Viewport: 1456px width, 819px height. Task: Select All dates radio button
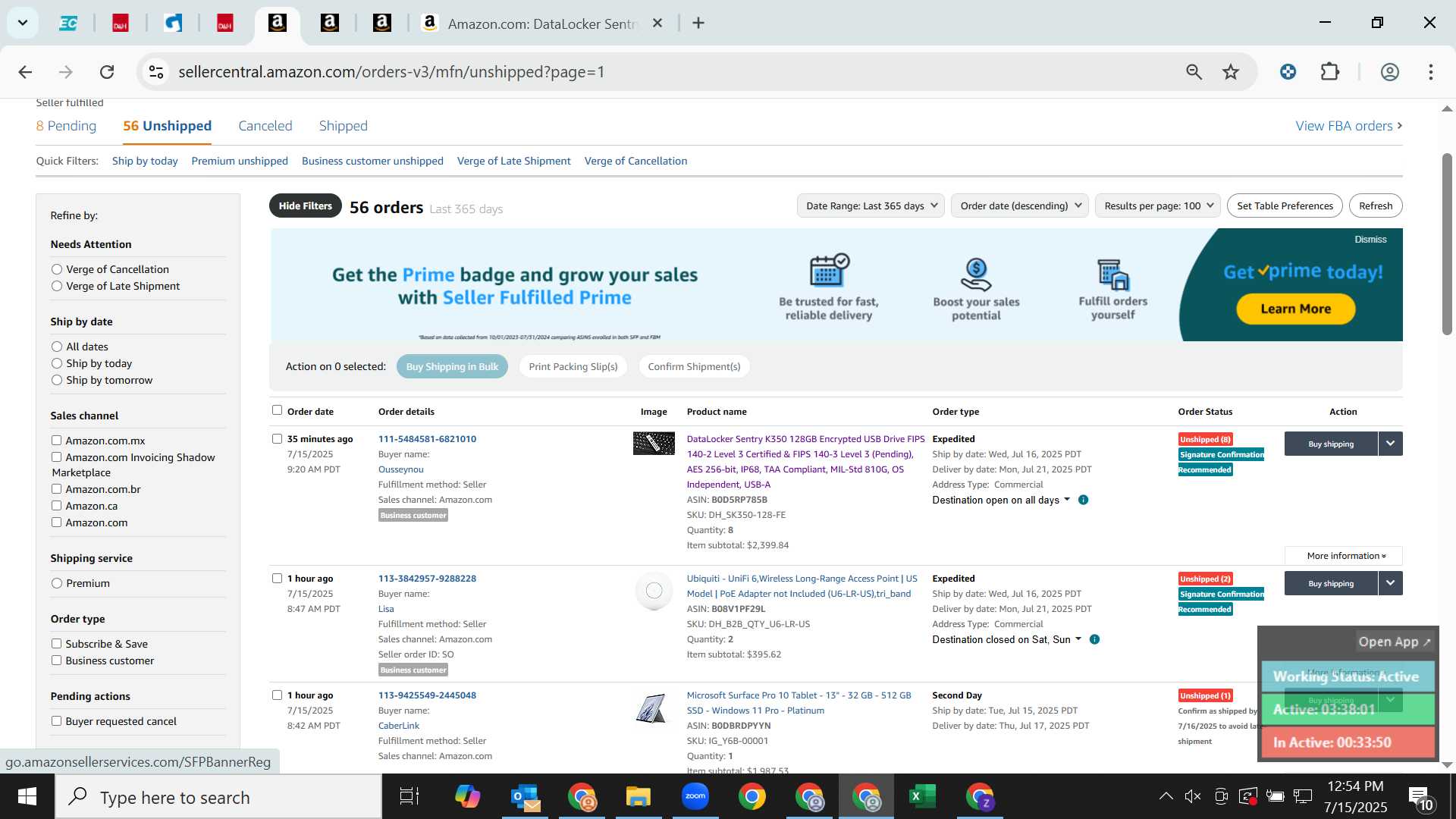[57, 347]
